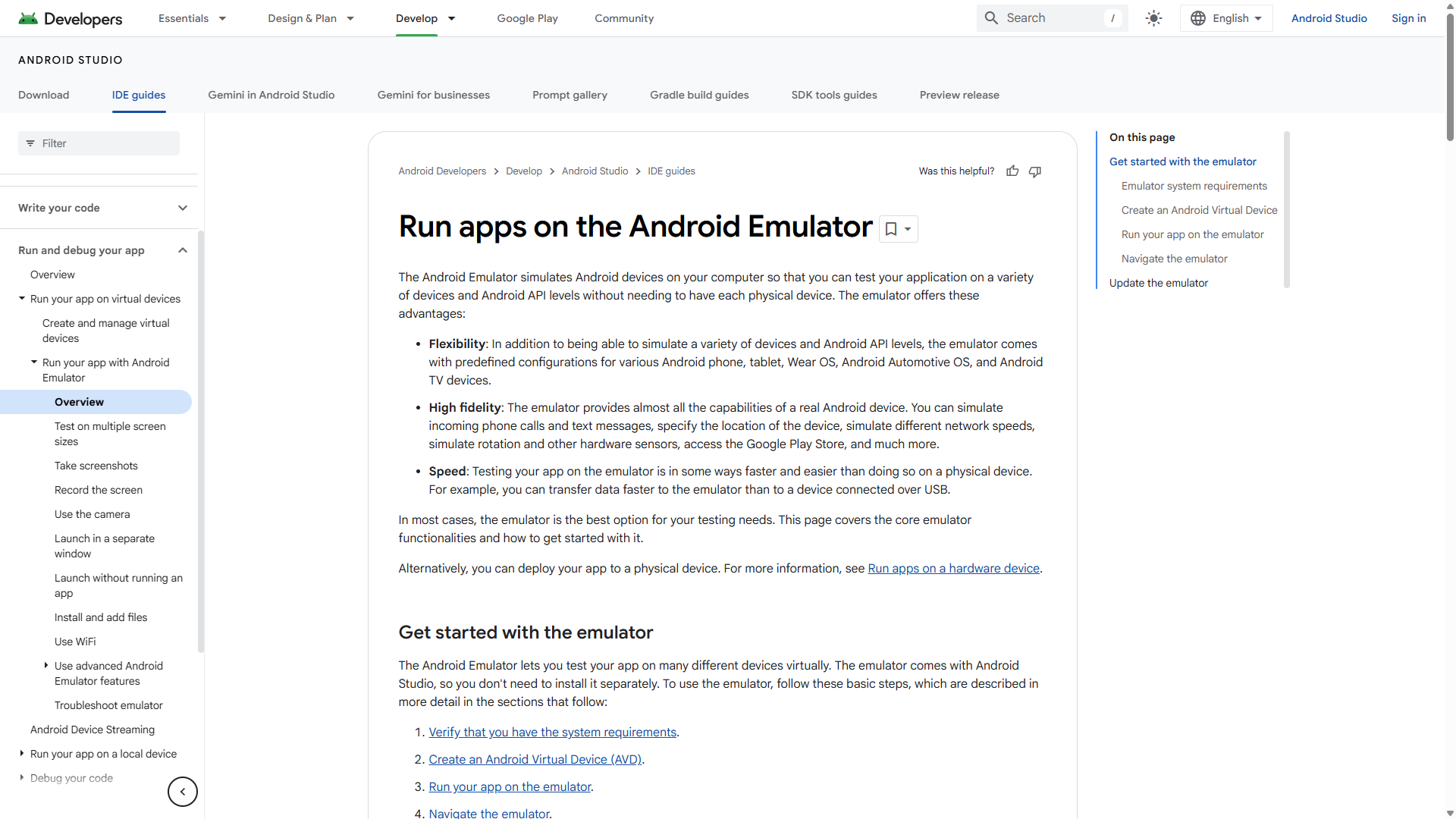Click the filter icon in the sidebar filter box
This screenshot has height=819, width=1456.
click(30, 143)
